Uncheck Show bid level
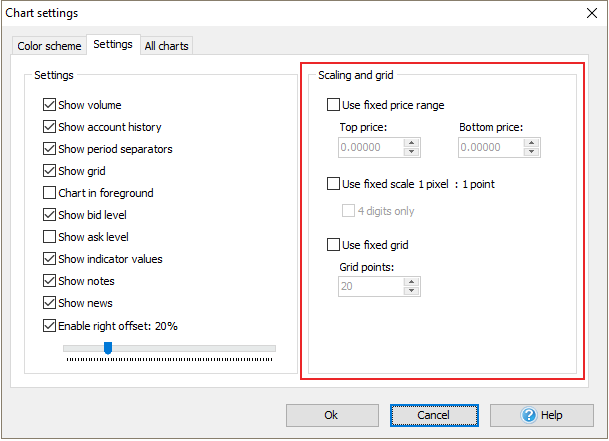This screenshot has height=441, width=609. click(50, 215)
